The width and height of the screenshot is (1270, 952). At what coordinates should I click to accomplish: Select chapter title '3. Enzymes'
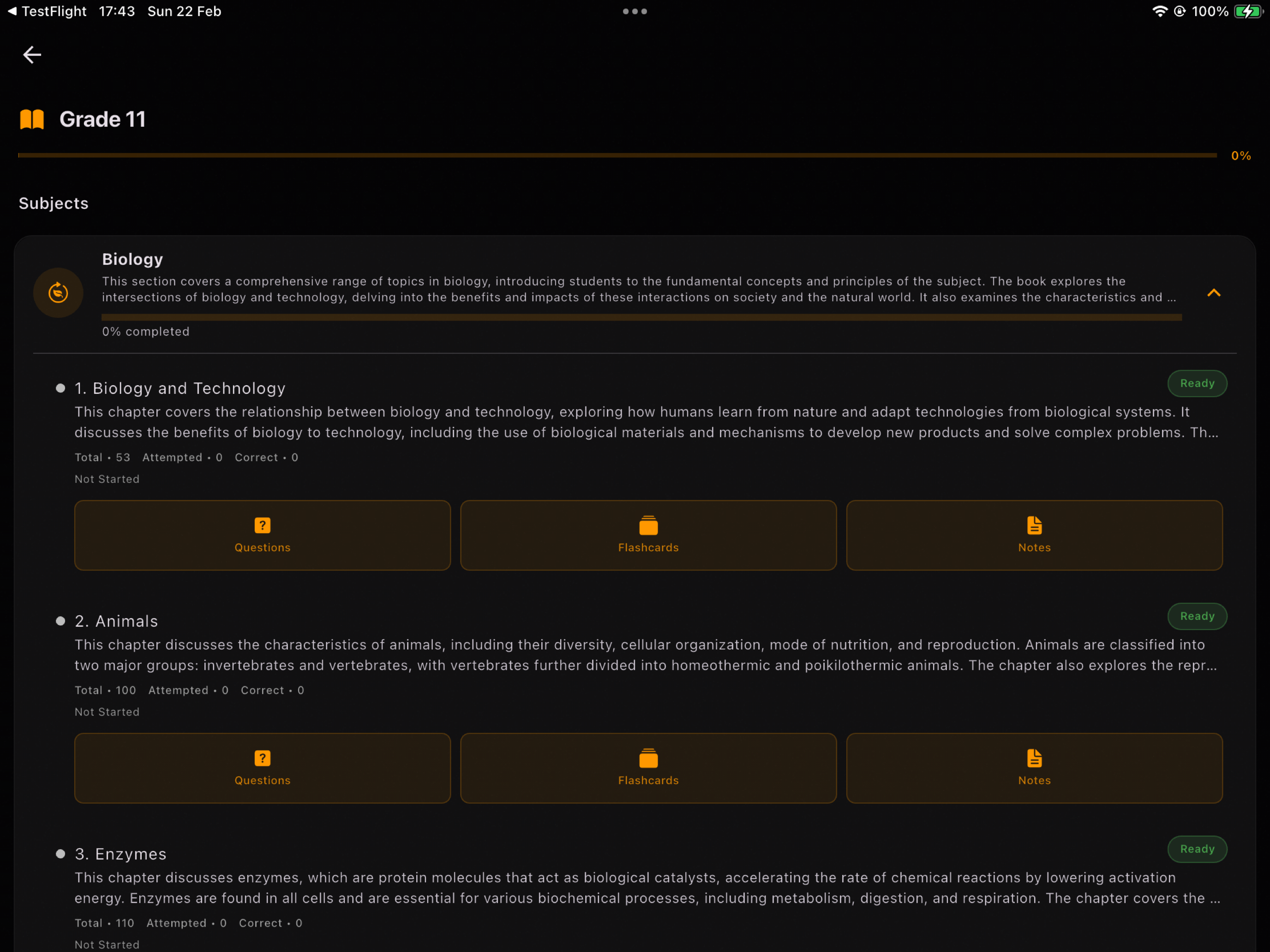pyautogui.click(x=120, y=854)
